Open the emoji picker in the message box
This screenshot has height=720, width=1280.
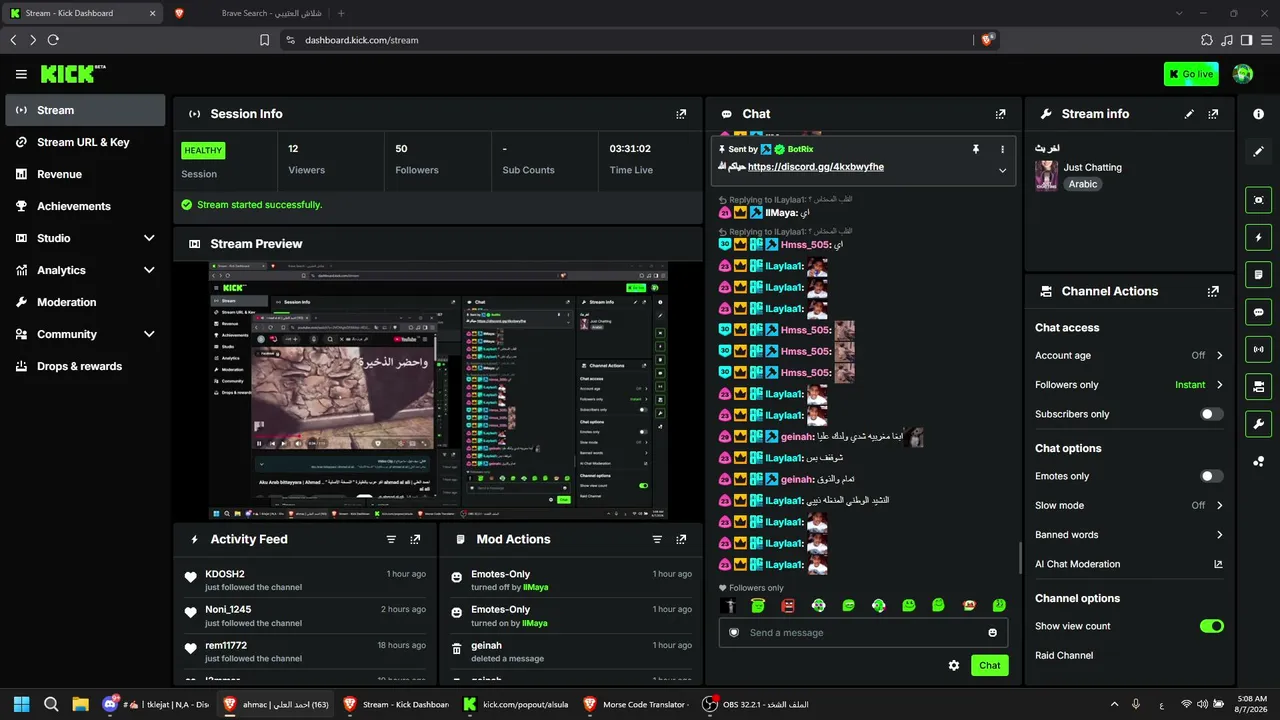992,632
